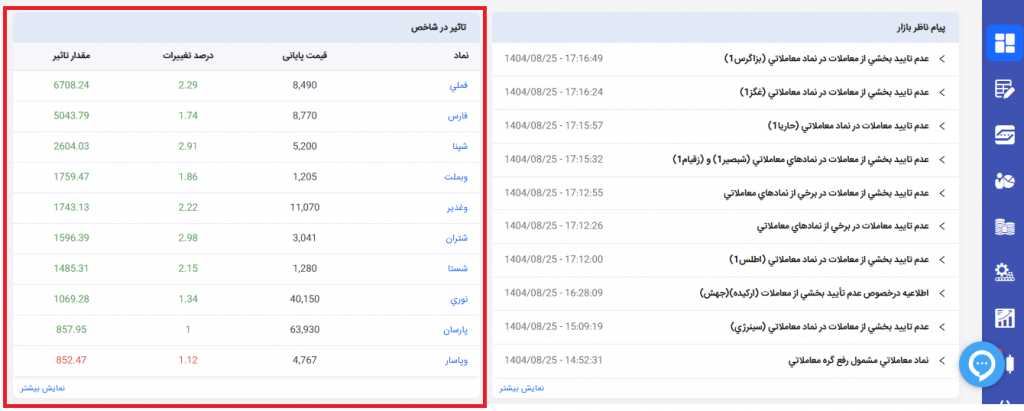The width and height of the screenshot is (1024, 411).
Task: Click the closing price 63,930
Action: click(x=304, y=329)
